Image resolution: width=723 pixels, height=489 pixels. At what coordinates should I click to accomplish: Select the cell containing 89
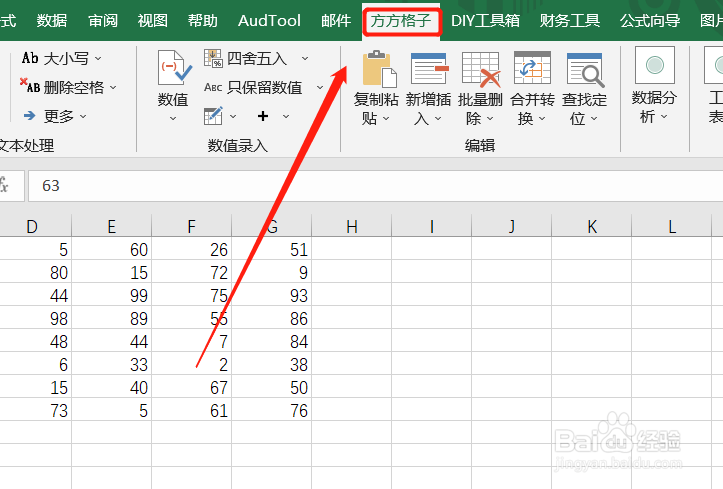tap(112, 318)
